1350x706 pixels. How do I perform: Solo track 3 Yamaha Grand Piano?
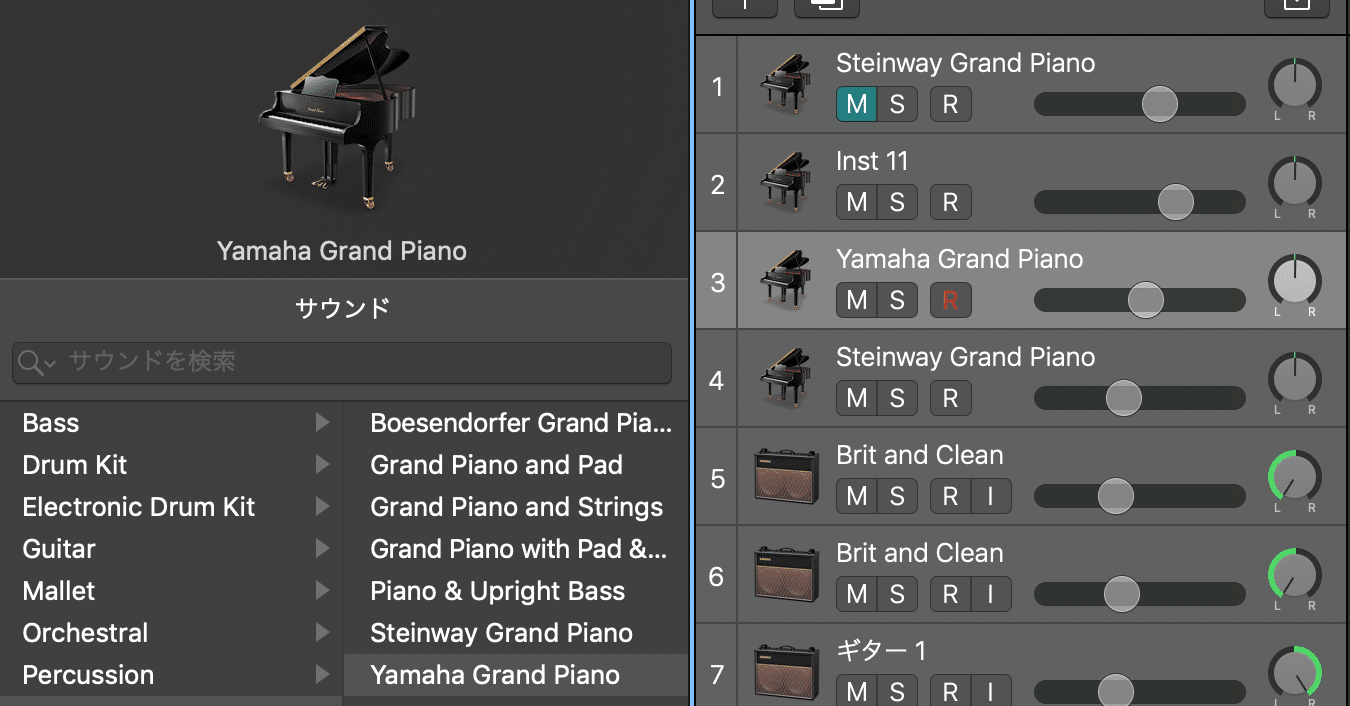click(897, 300)
